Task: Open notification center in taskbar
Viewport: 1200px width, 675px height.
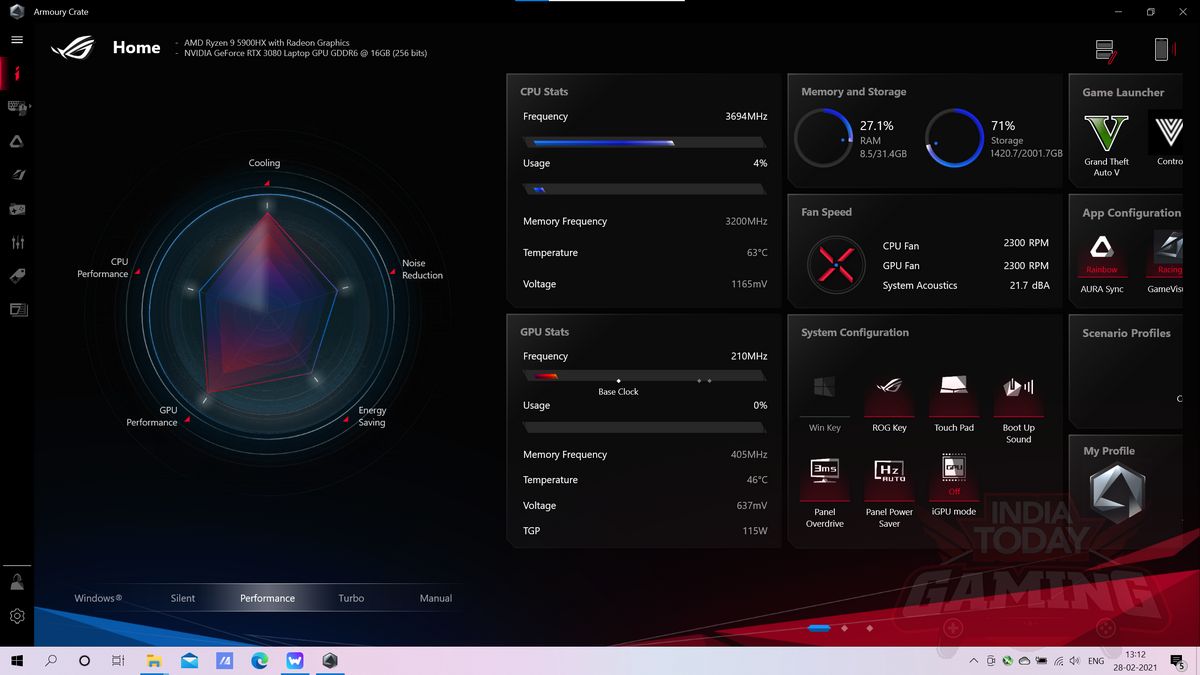Action: tap(1177, 661)
